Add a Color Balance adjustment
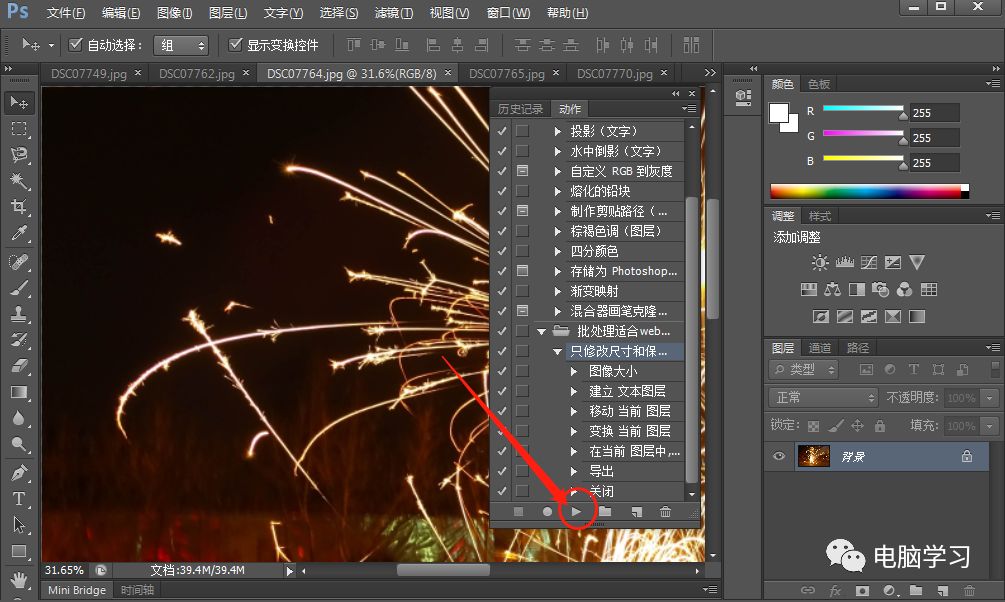The image size is (1005, 602). [x=833, y=290]
